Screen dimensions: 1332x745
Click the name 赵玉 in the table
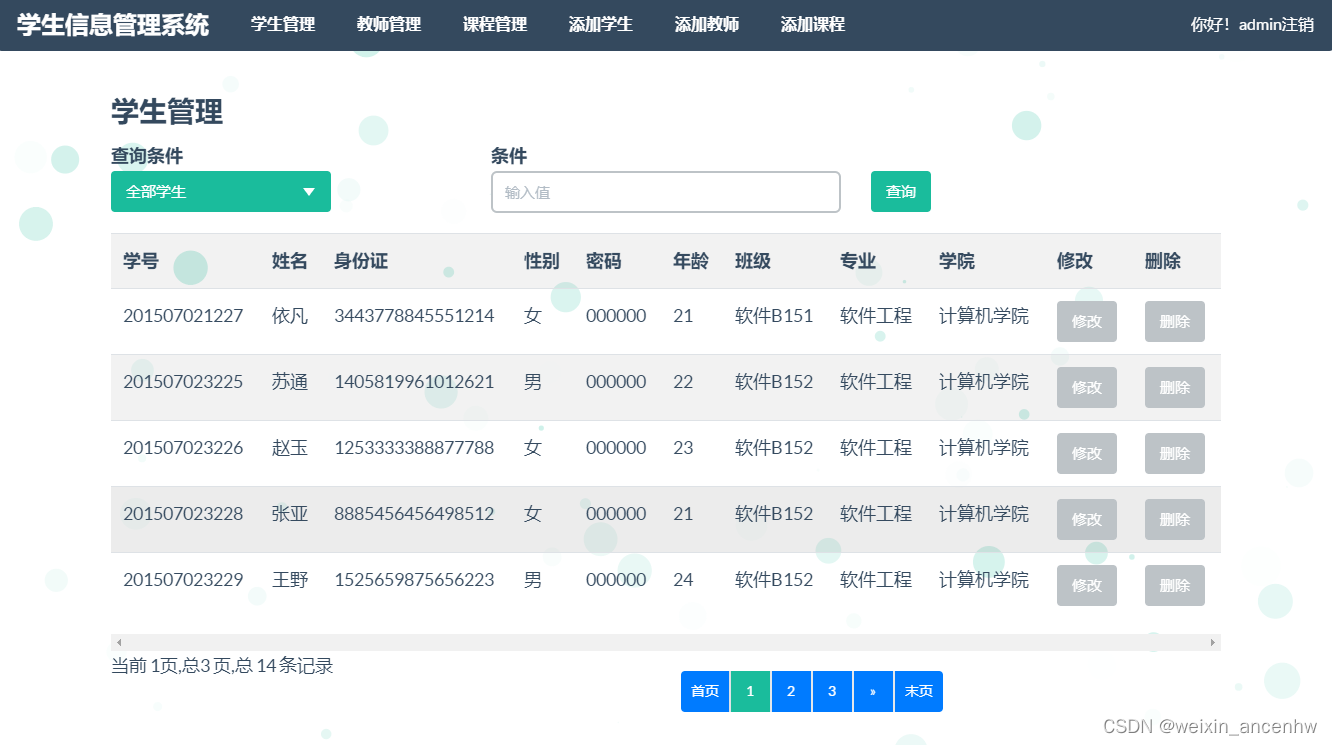290,448
